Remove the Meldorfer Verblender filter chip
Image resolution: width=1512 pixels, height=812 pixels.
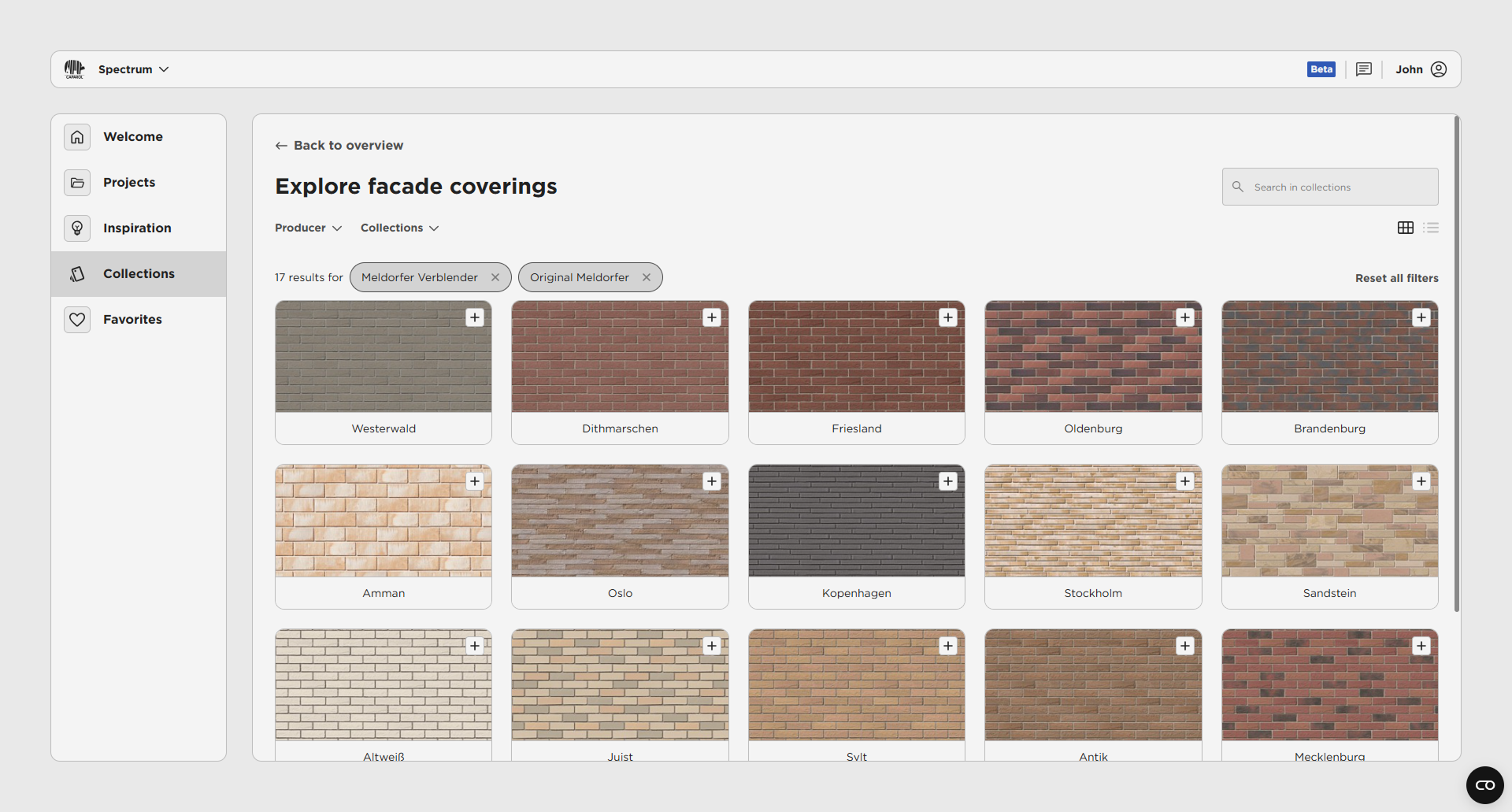coord(495,277)
